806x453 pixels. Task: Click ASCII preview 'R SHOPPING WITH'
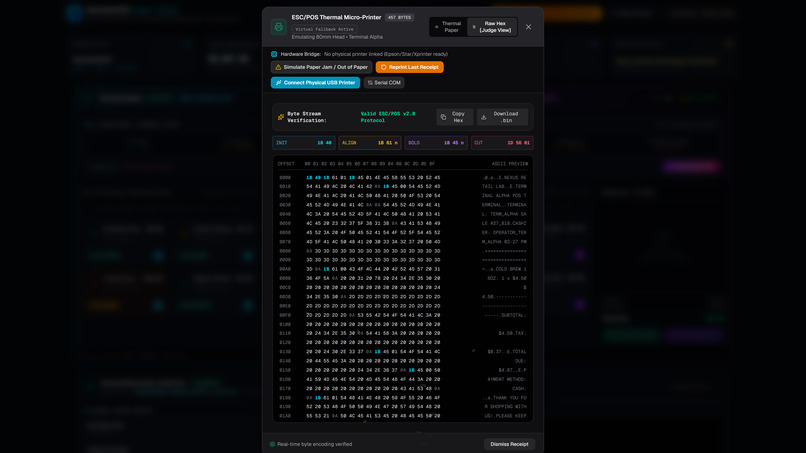(x=505, y=407)
